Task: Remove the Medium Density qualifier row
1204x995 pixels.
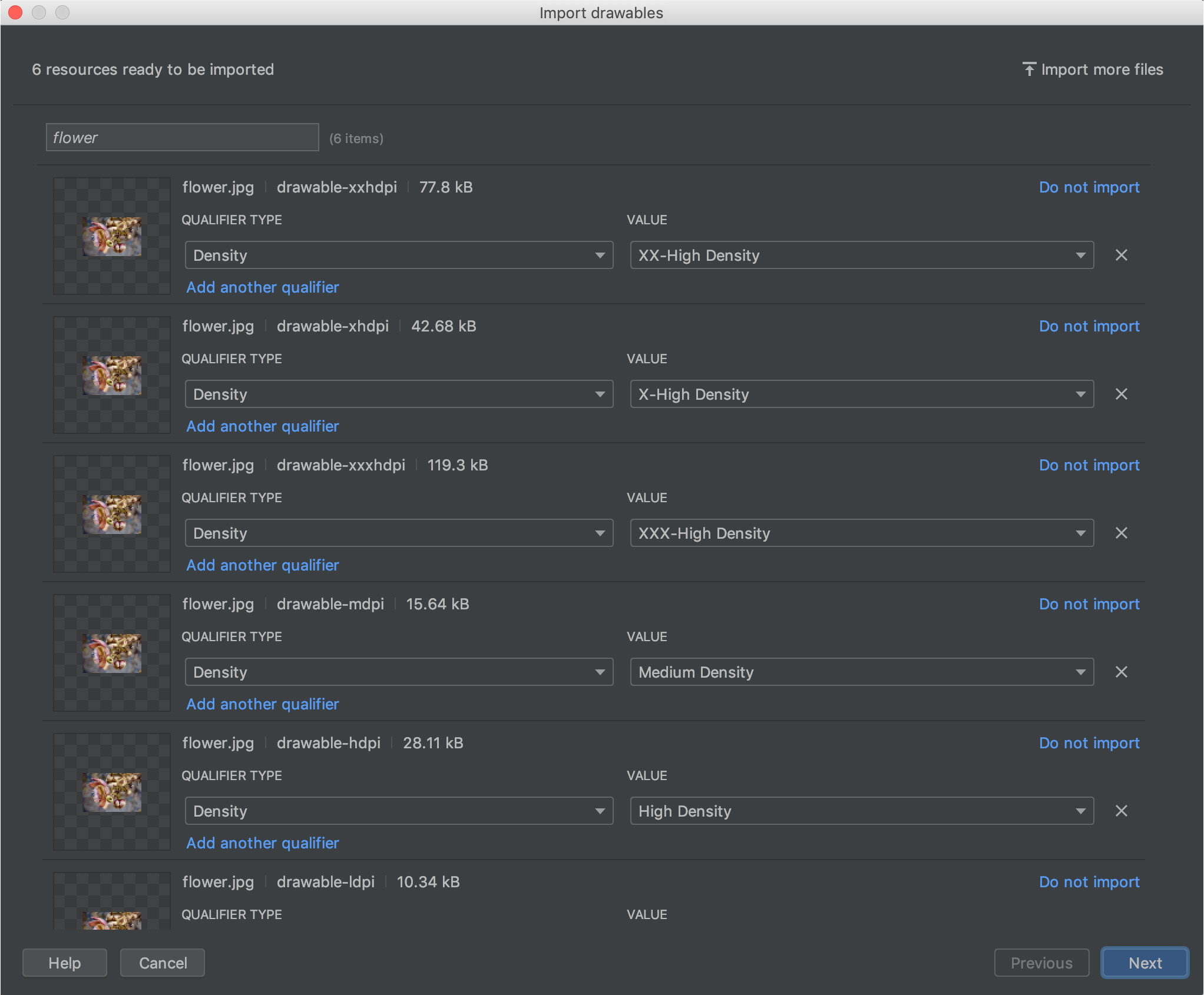Action: point(1121,672)
